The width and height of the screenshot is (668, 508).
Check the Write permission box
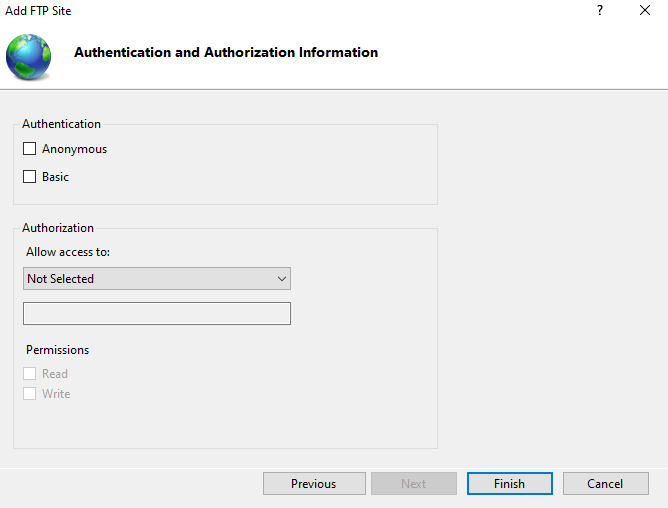pos(30,394)
